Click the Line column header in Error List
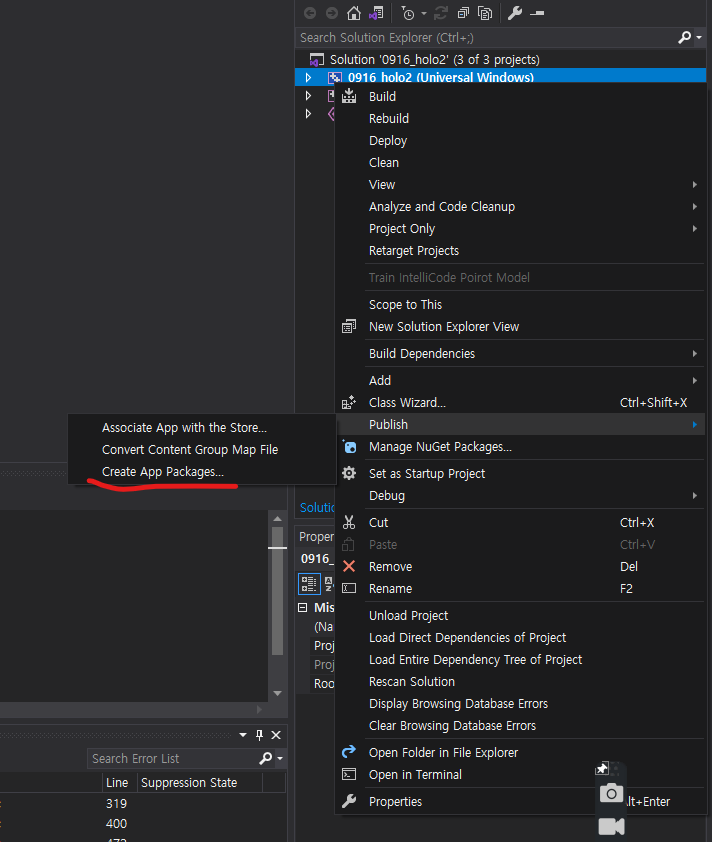Viewport: 712px width, 842px height. (x=117, y=782)
